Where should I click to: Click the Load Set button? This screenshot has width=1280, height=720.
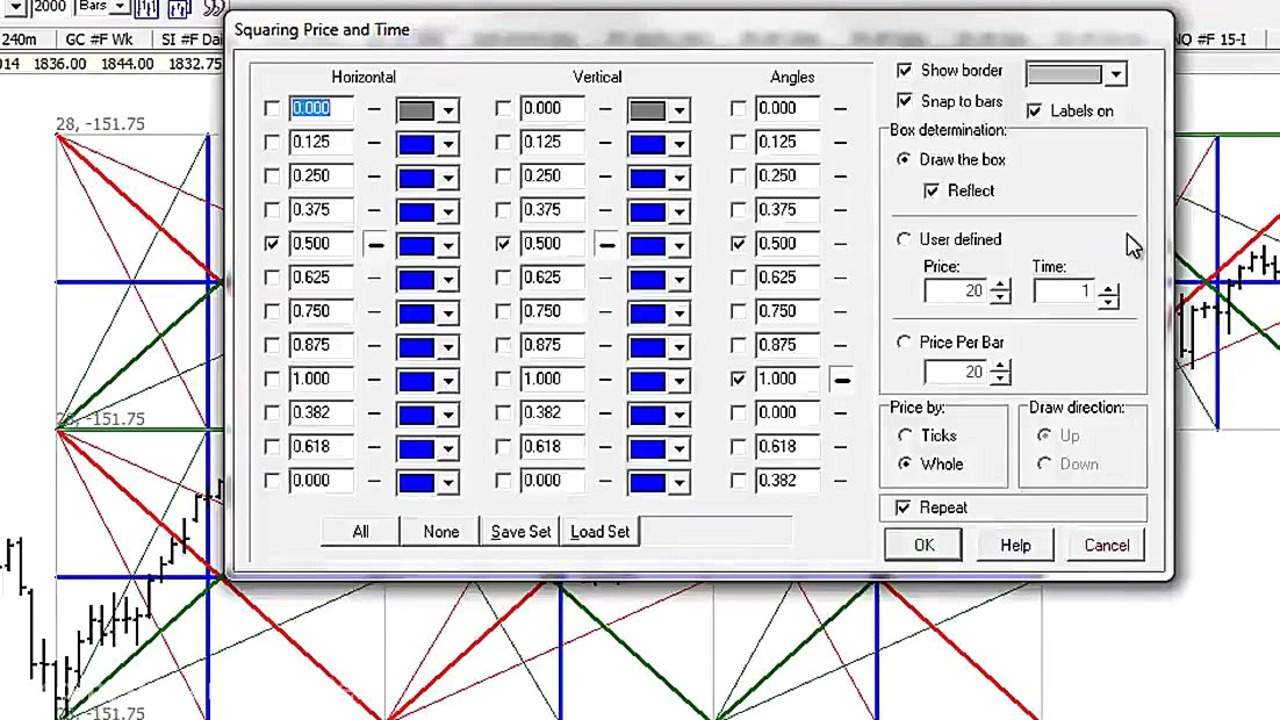point(599,531)
